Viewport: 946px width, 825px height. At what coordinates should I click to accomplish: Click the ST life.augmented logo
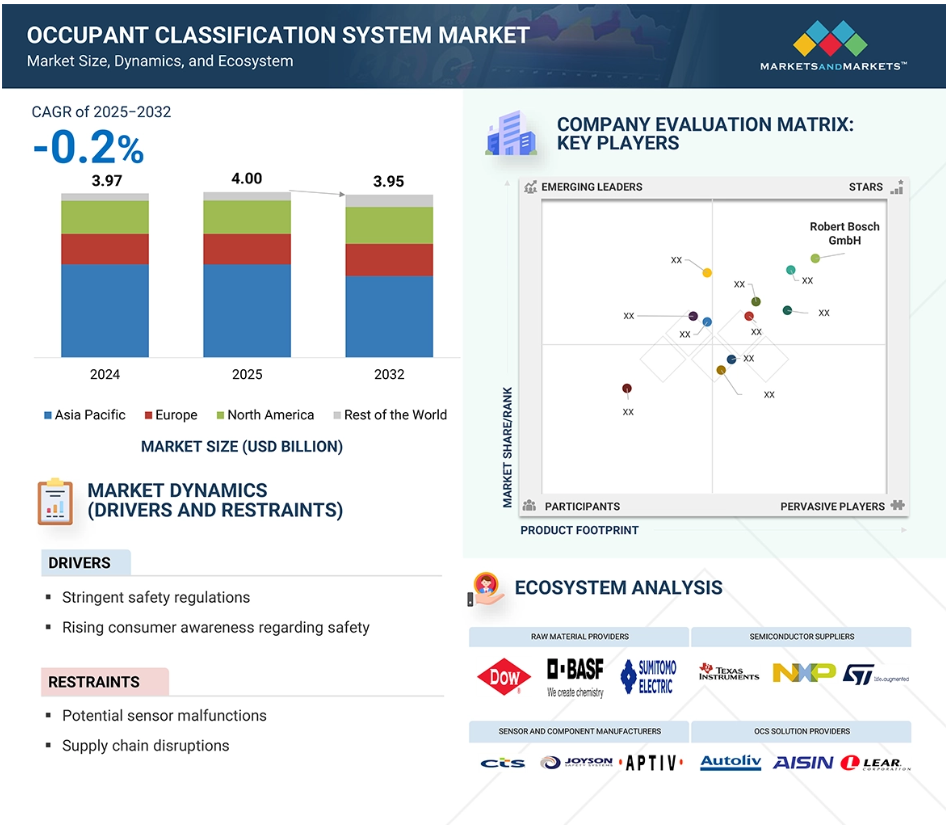tap(876, 675)
